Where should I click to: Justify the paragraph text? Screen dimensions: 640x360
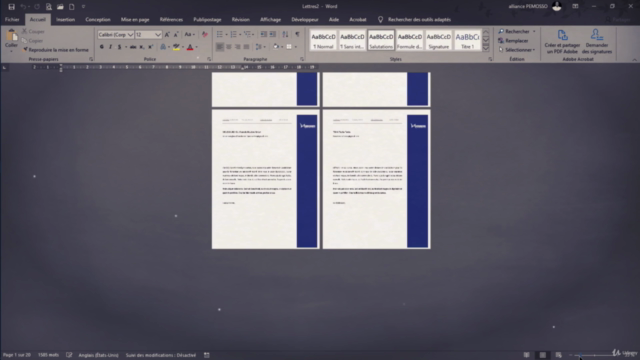[247, 47]
